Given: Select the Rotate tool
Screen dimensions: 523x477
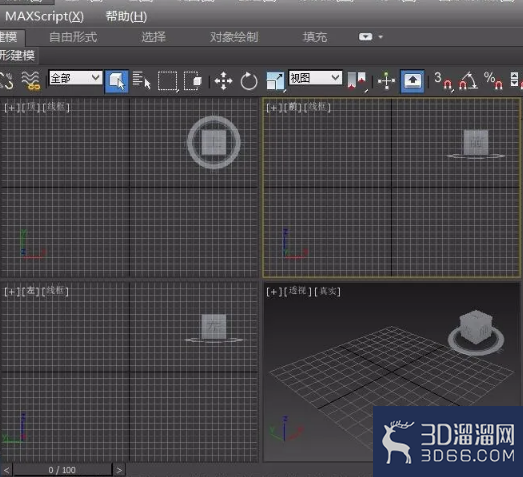Looking at the screenshot, I should [x=249, y=81].
